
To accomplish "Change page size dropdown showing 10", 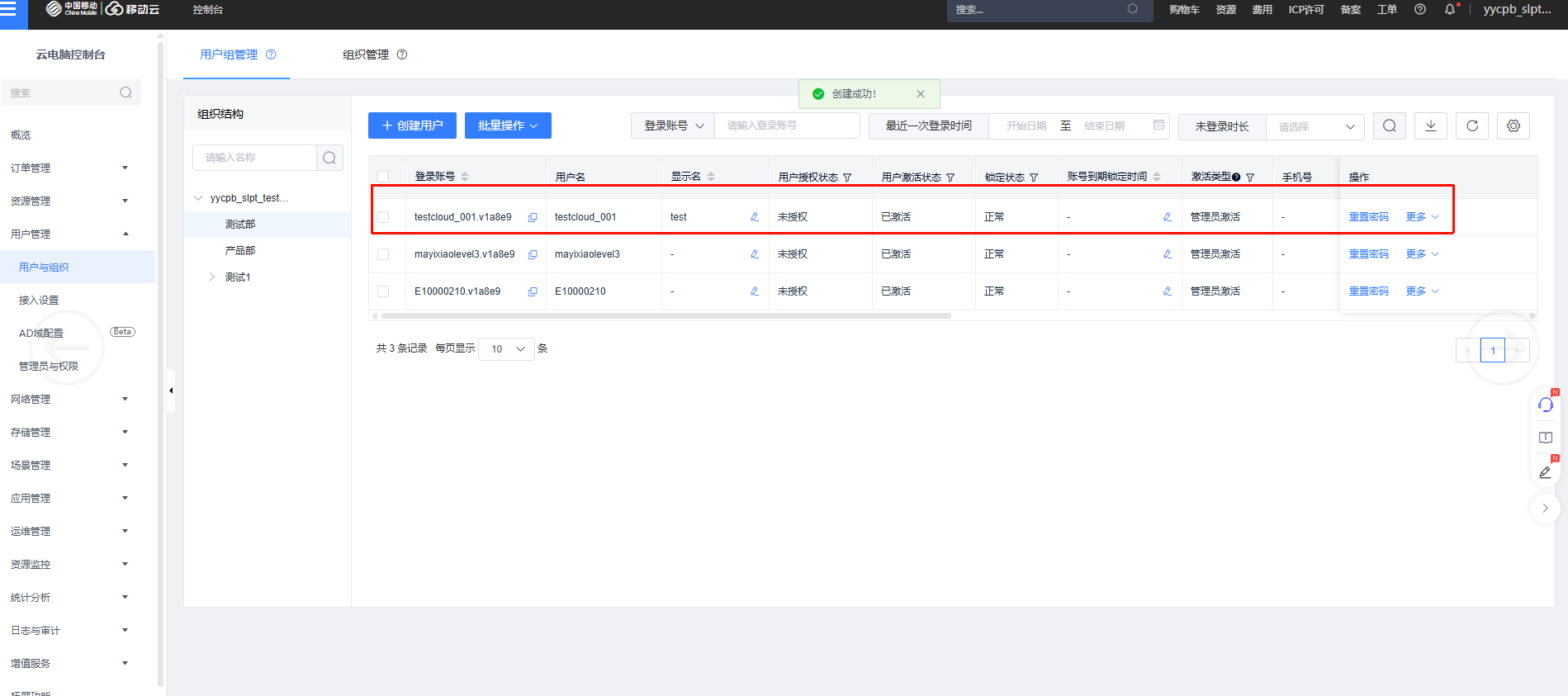I will [506, 348].
